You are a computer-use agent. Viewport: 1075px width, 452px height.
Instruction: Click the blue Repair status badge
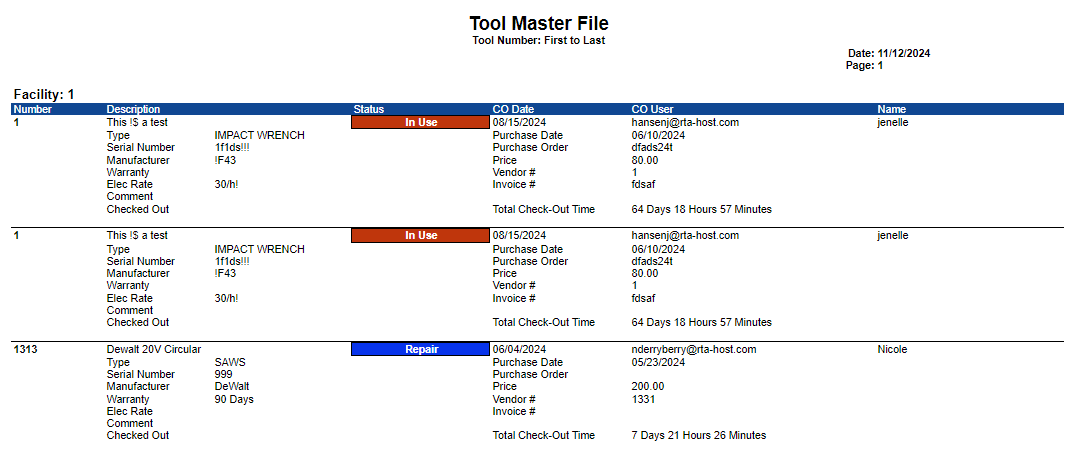(x=420, y=350)
